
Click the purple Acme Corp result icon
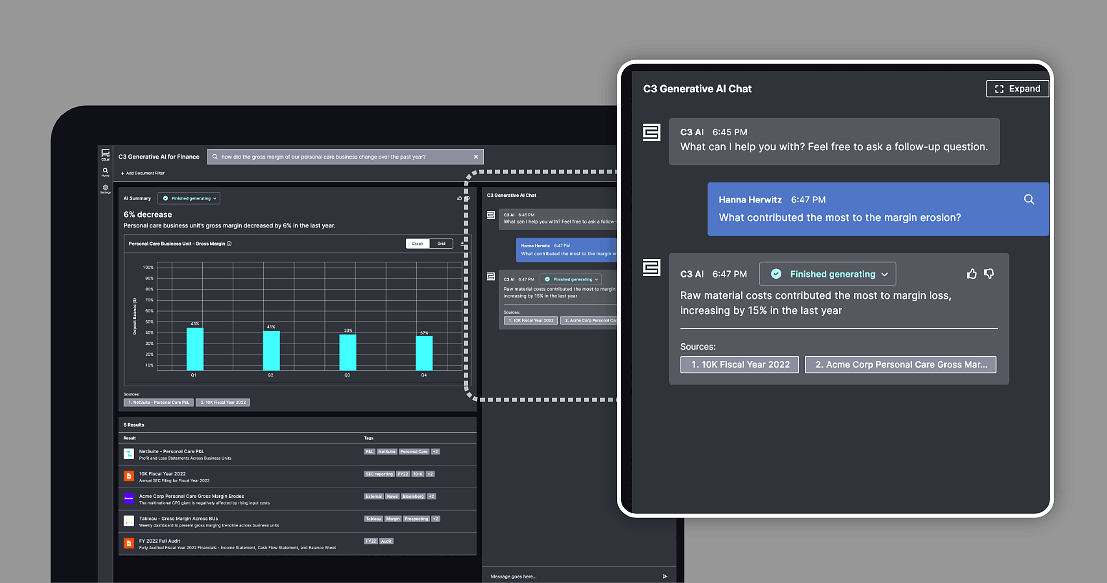click(x=128, y=498)
